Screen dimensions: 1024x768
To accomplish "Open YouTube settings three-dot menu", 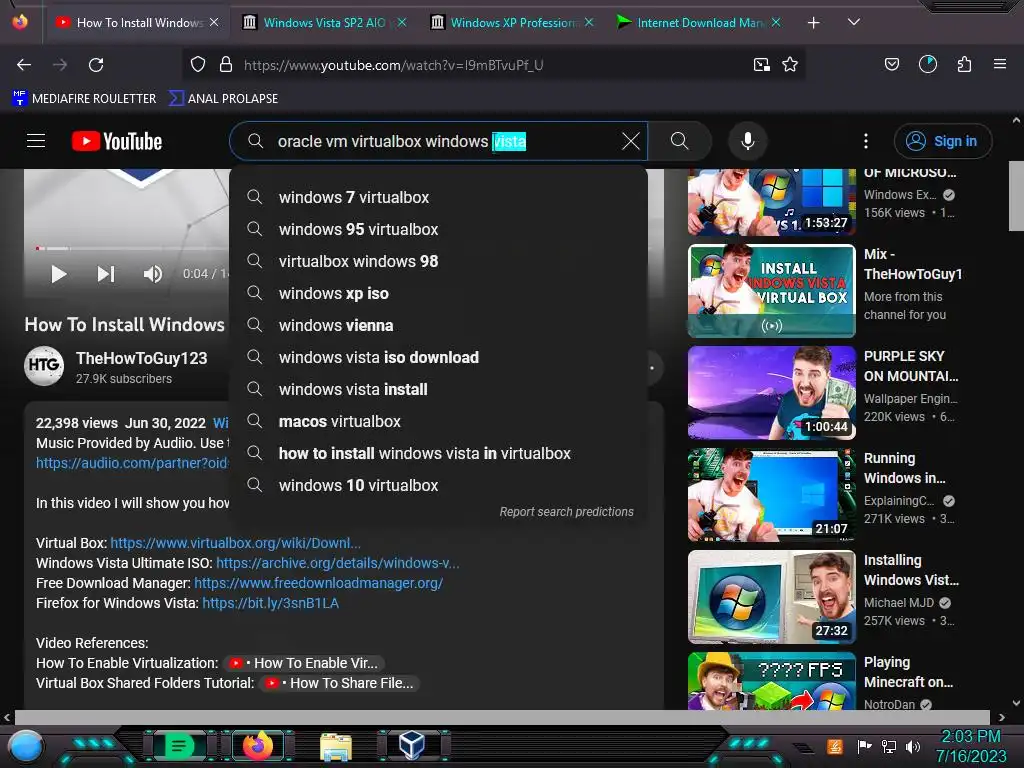I will click(866, 141).
